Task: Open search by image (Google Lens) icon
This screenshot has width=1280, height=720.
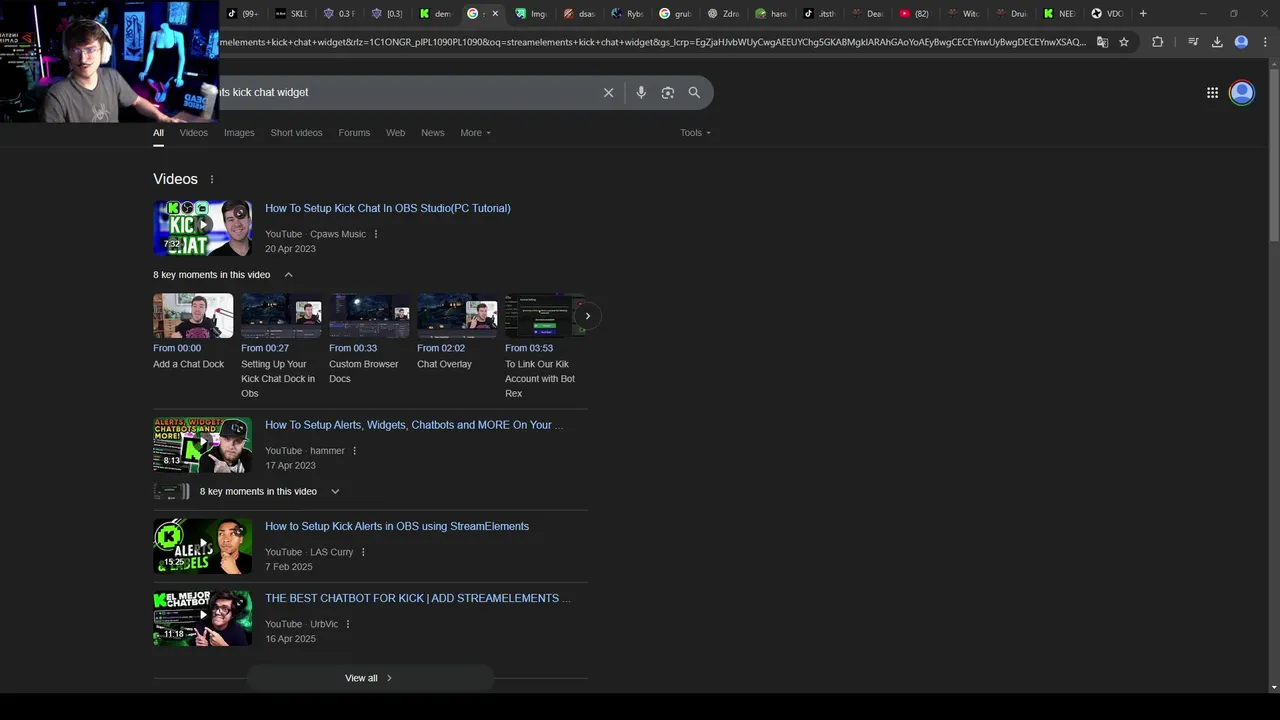Action: pyautogui.click(x=667, y=92)
